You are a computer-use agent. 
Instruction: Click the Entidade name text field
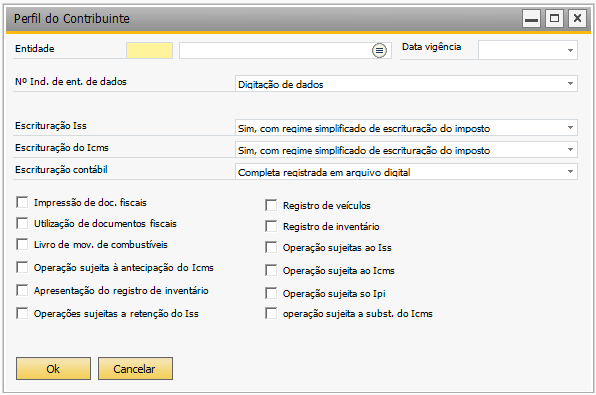coord(275,50)
